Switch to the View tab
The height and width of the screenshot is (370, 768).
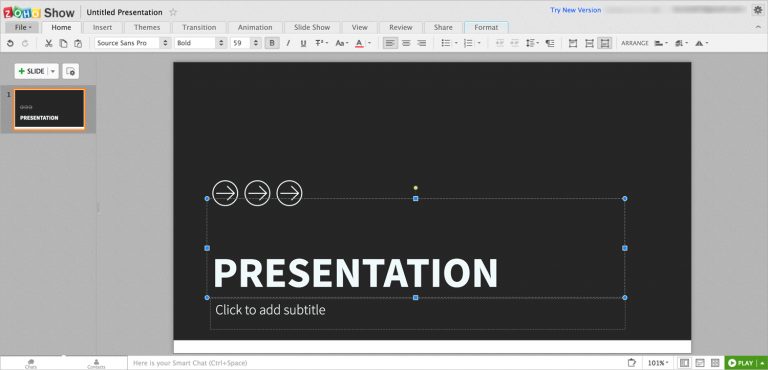pyautogui.click(x=360, y=27)
